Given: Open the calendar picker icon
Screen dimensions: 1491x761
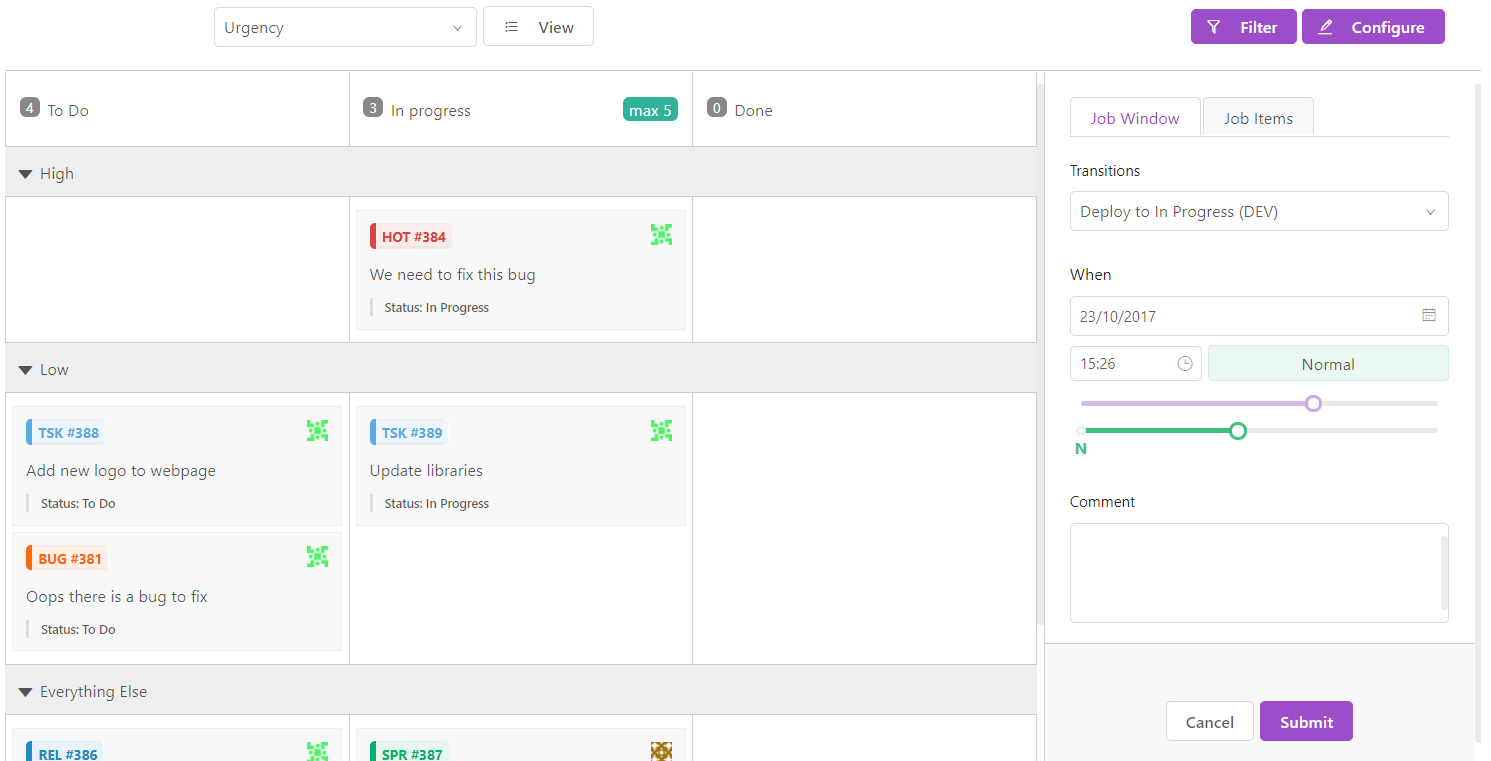Looking at the screenshot, I should 1429,315.
